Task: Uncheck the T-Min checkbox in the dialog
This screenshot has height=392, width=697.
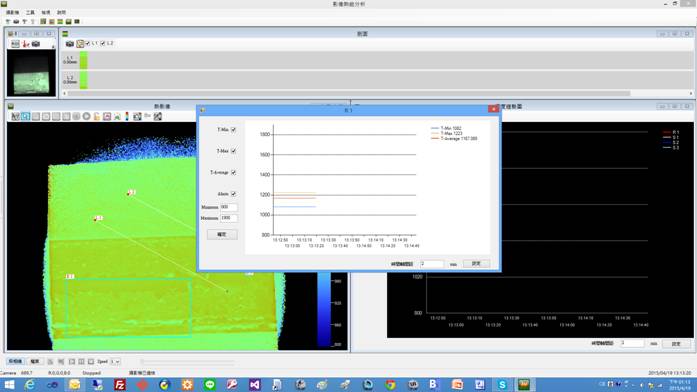Action: (x=233, y=130)
